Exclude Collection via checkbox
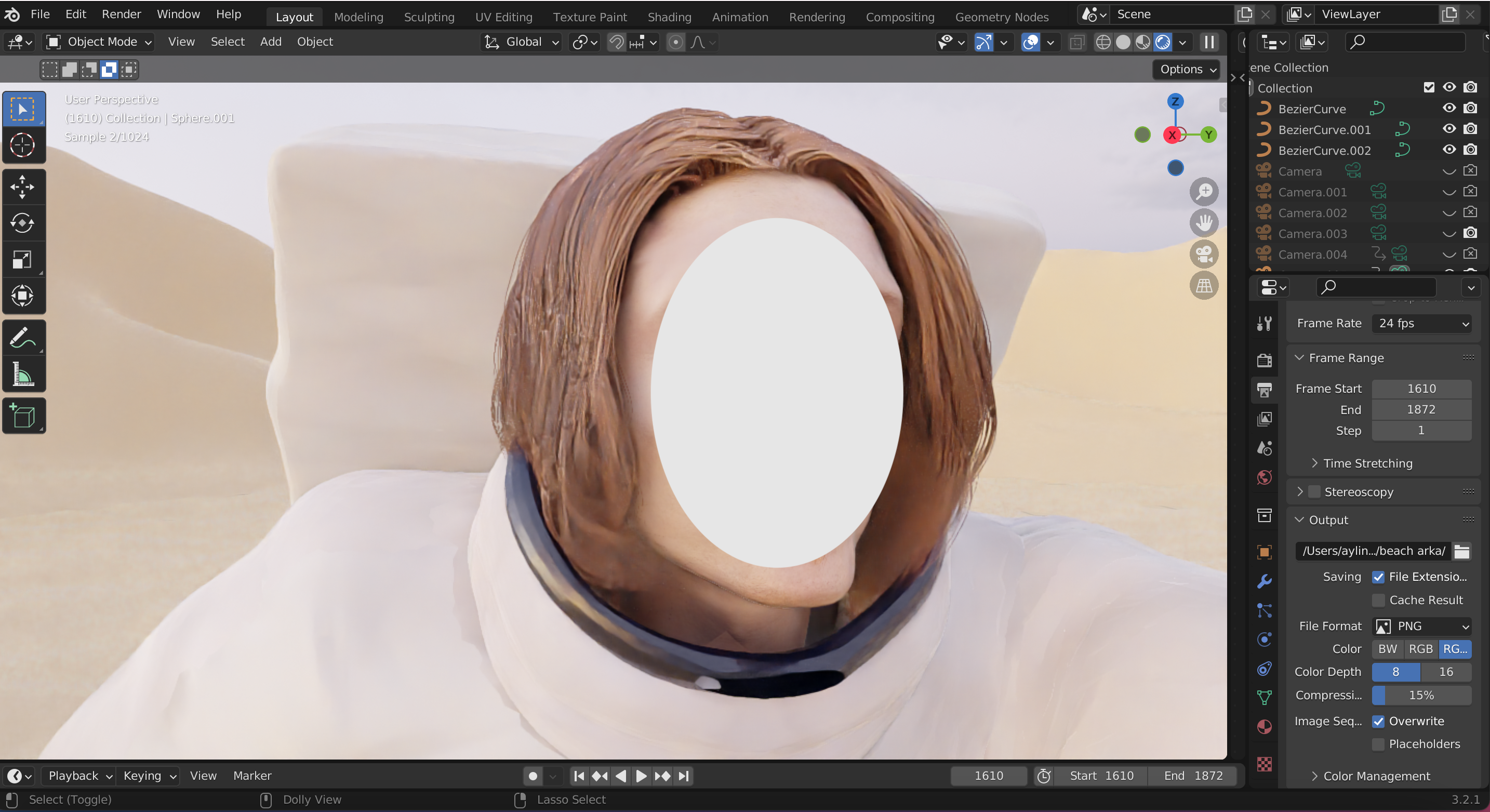Screen dimensions: 1490x812 coord(1429,87)
